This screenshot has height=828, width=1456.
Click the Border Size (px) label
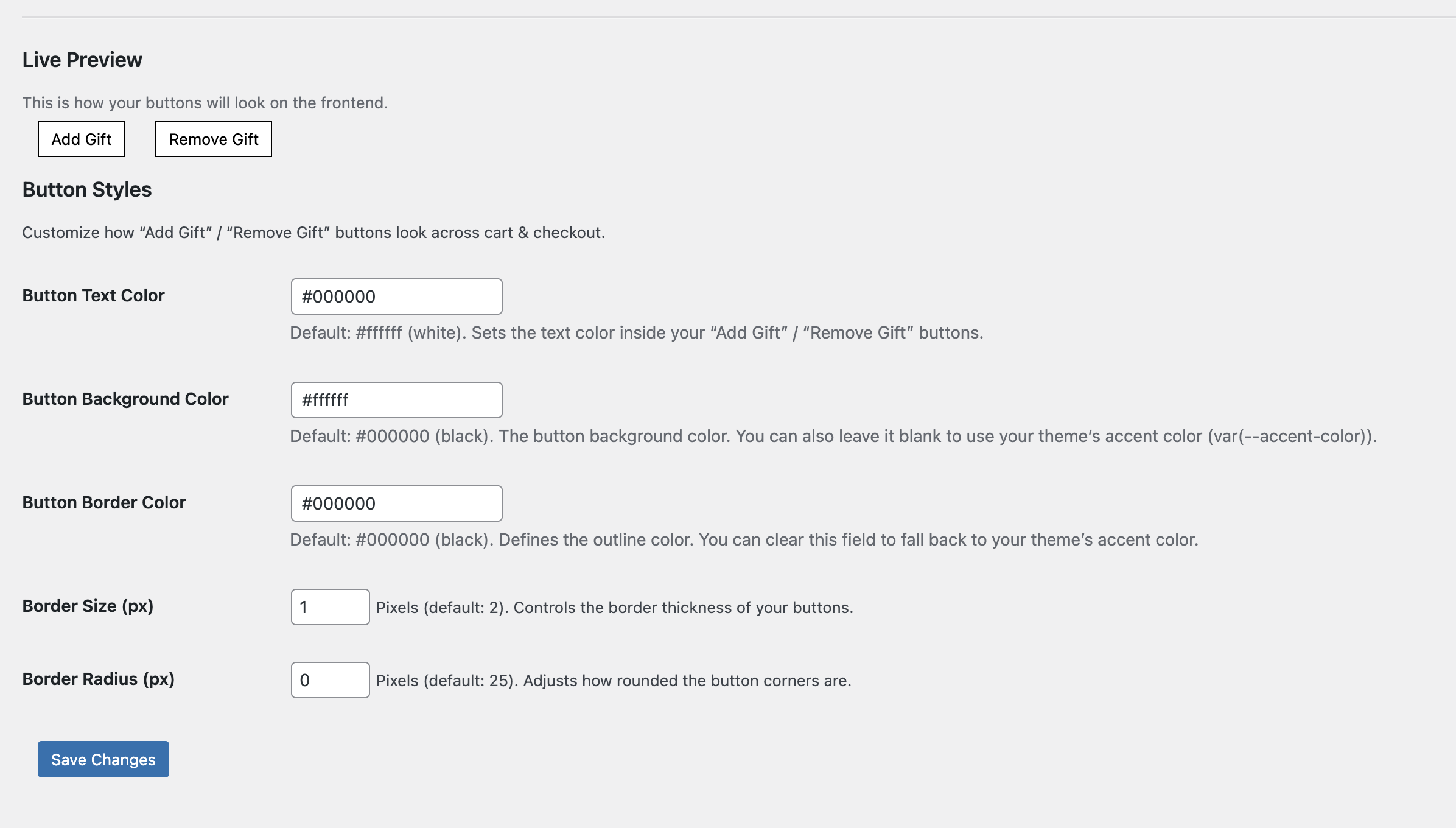[88, 606]
